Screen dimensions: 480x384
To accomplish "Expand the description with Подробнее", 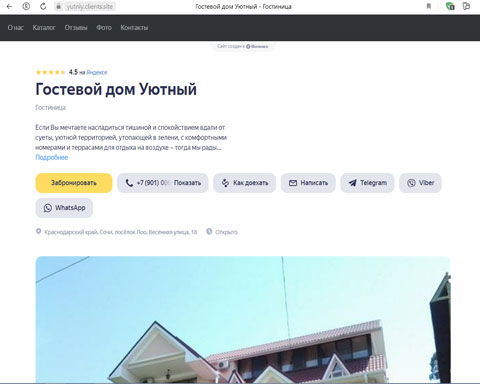I will click(x=52, y=157).
